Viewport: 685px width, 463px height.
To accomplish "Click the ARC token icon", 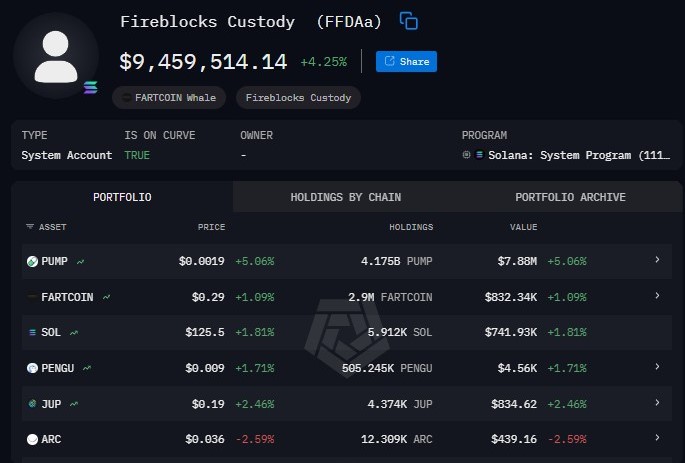I will pyautogui.click(x=32, y=439).
